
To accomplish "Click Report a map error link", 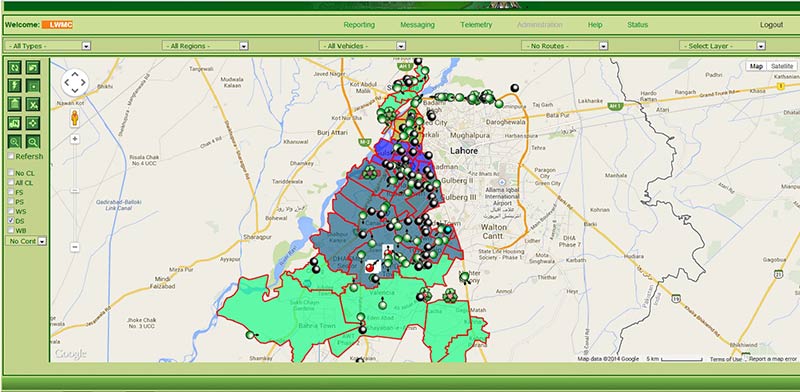I will (x=772, y=359).
